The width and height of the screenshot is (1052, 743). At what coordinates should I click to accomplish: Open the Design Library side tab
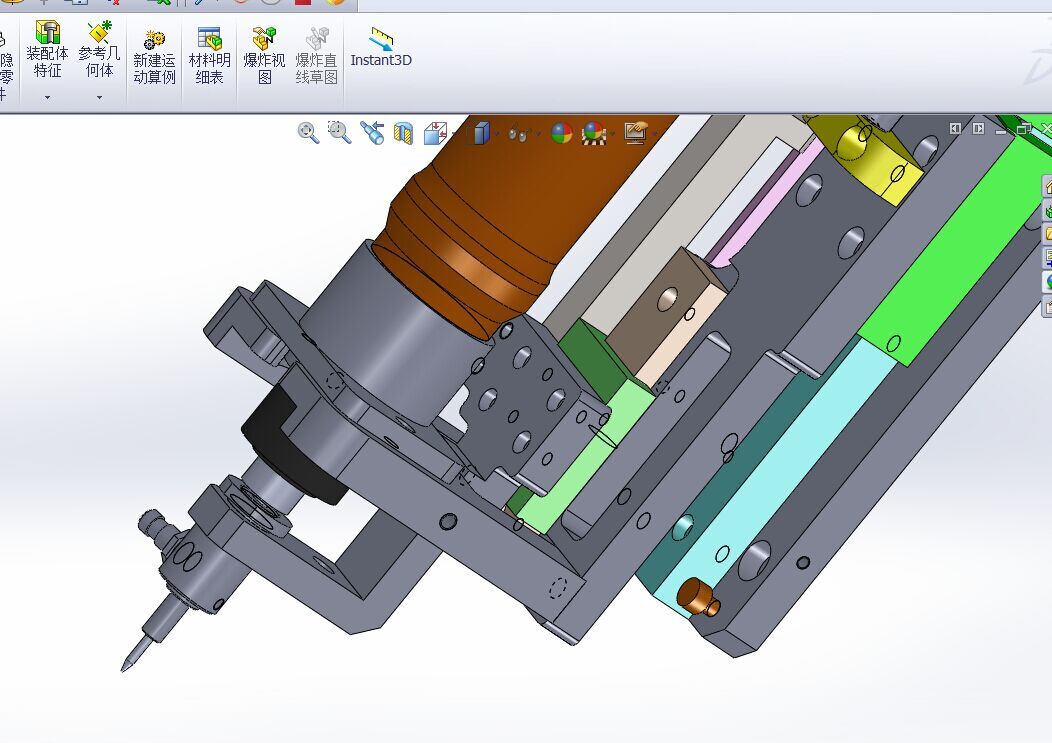1047,211
